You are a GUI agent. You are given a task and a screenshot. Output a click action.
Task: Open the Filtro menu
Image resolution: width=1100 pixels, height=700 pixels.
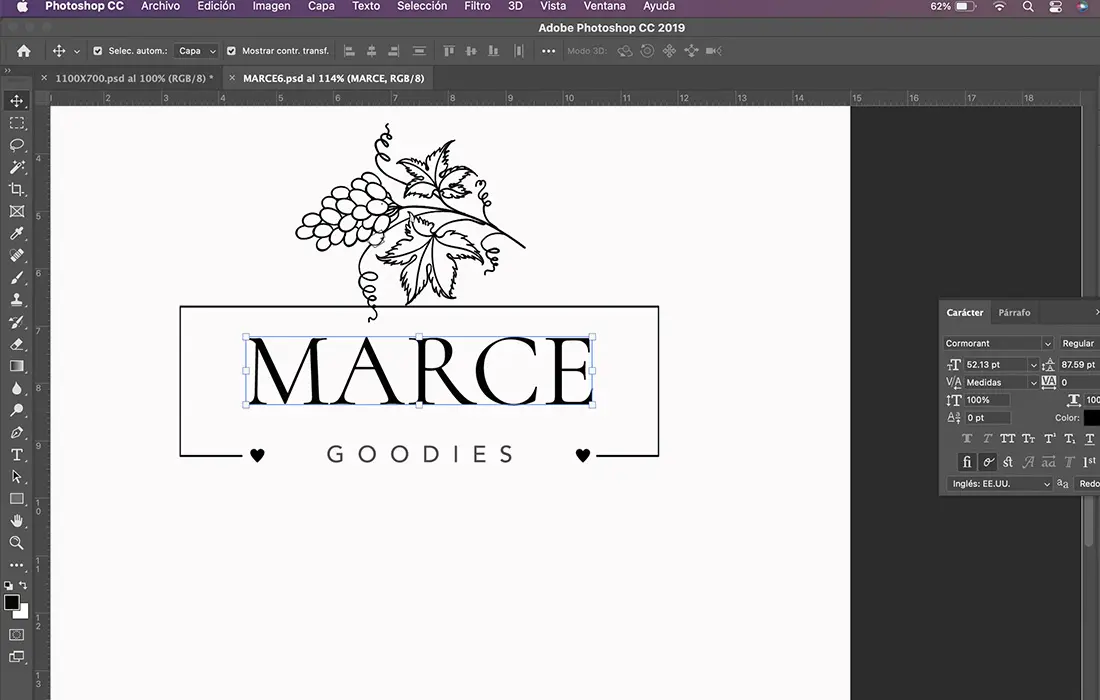pos(477,6)
